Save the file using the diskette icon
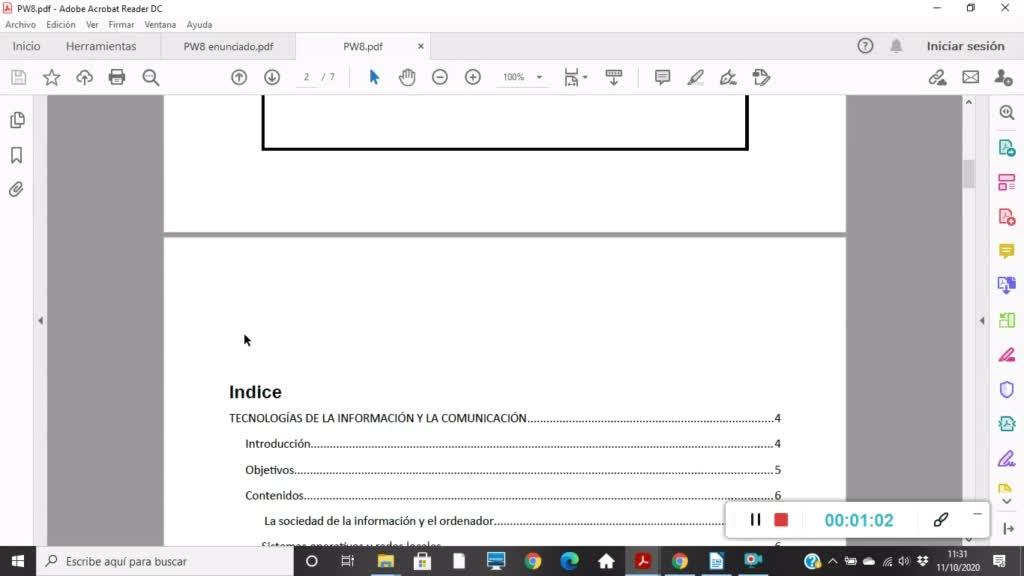Image resolution: width=1024 pixels, height=576 pixels. (x=18, y=77)
